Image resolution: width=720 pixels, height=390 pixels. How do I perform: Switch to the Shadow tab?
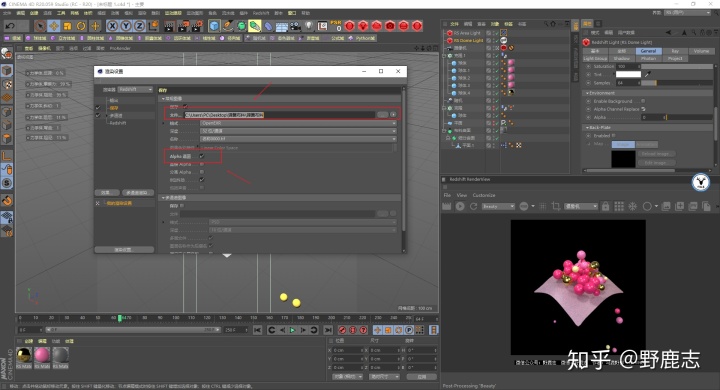pos(622,58)
